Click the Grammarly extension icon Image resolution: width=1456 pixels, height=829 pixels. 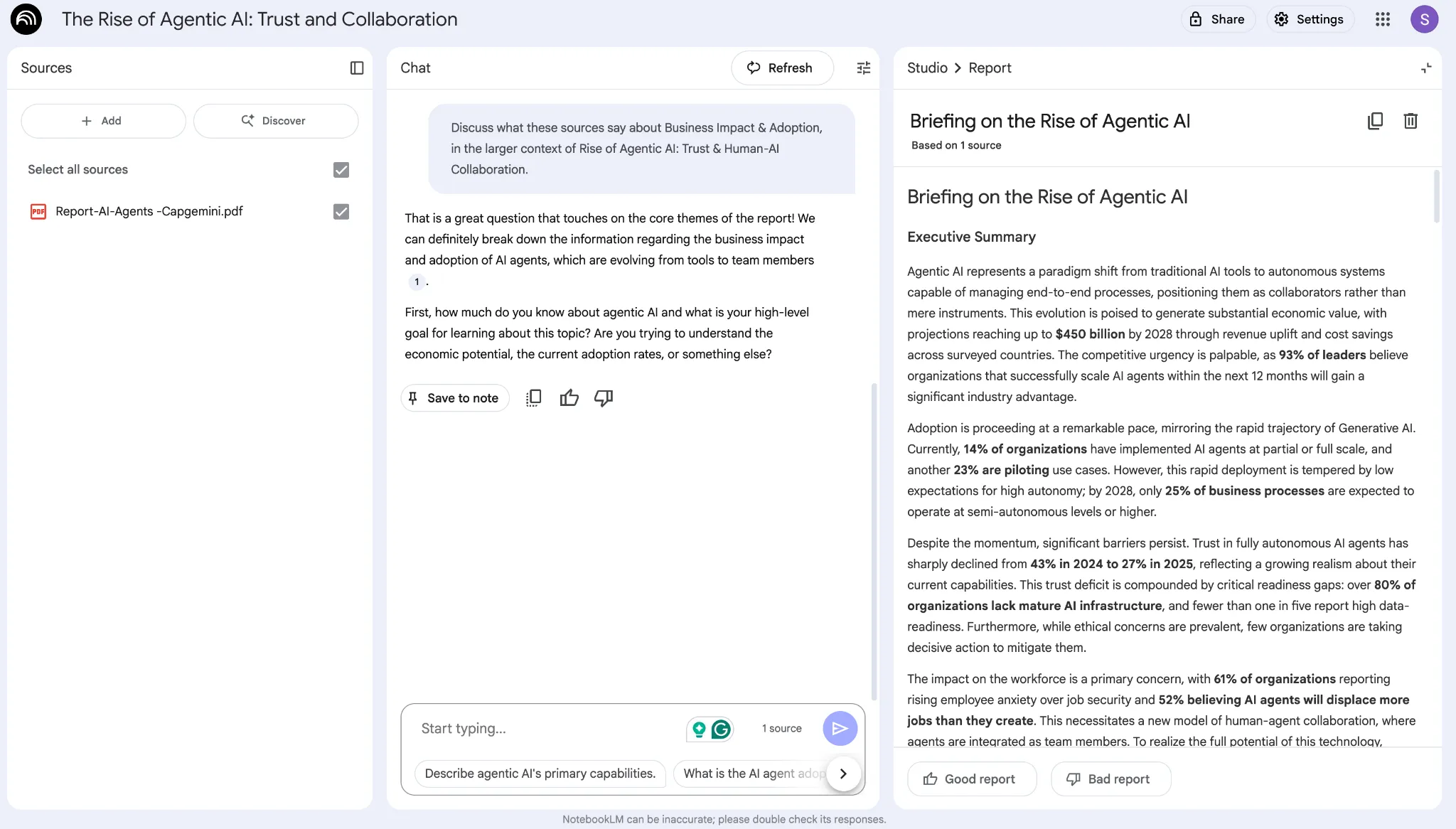721,729
